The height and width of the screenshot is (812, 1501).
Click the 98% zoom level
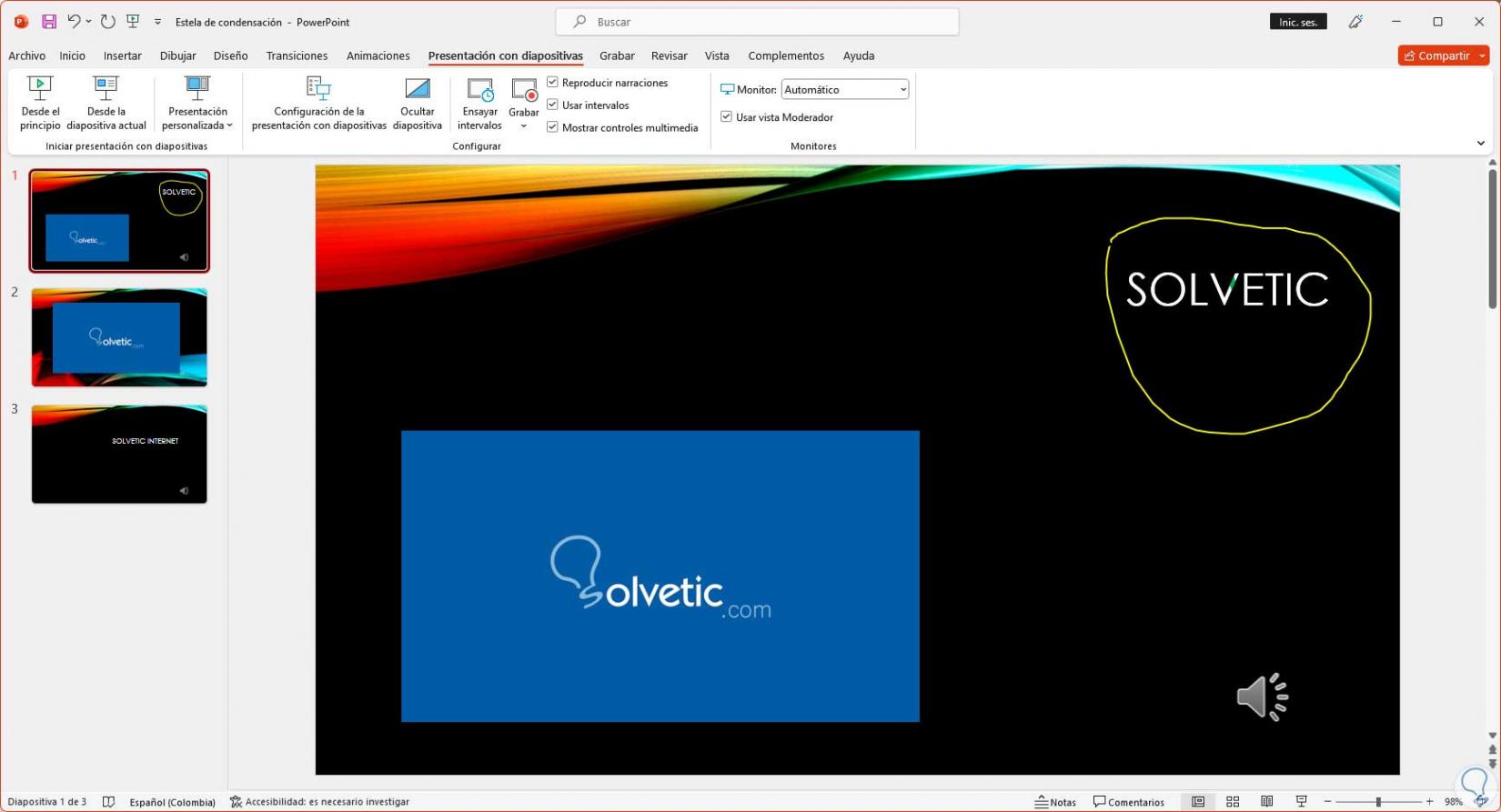[1454, 802]
